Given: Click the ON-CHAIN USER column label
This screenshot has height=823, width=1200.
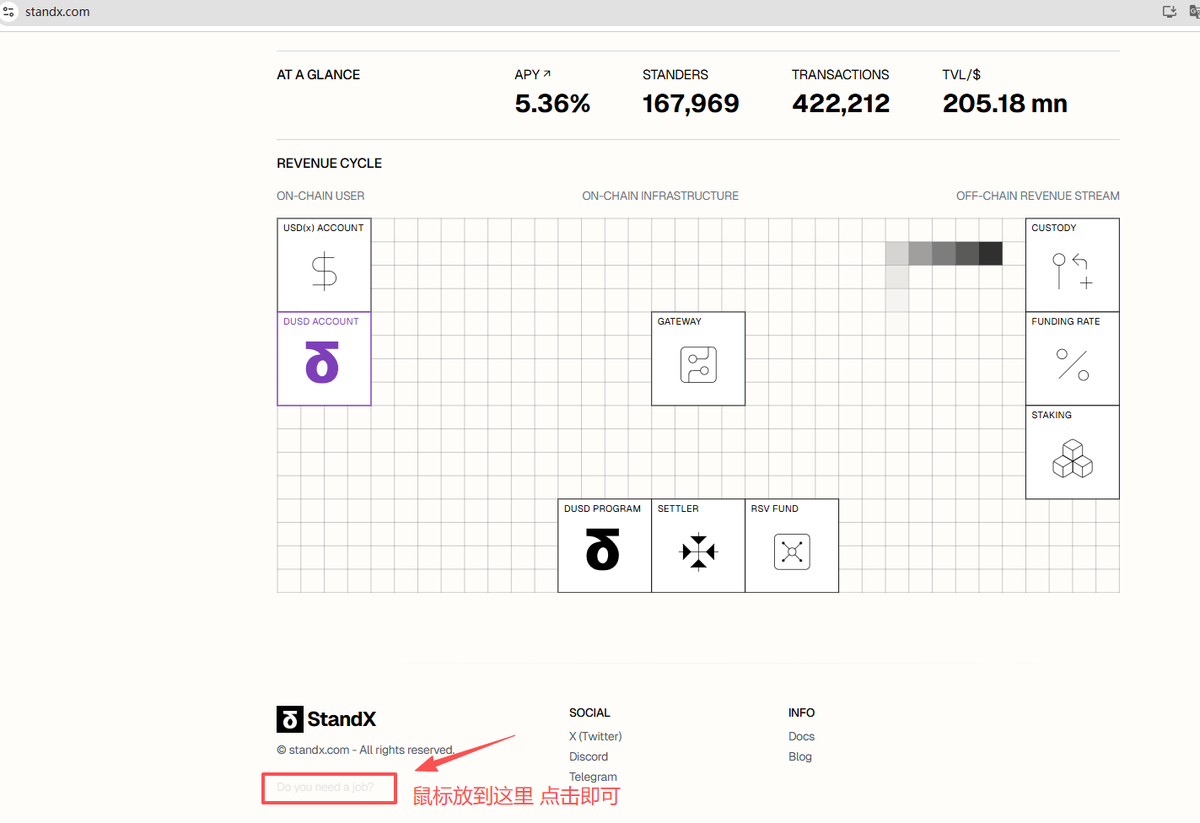Looking at the screenshot, I should coord(320,196).
